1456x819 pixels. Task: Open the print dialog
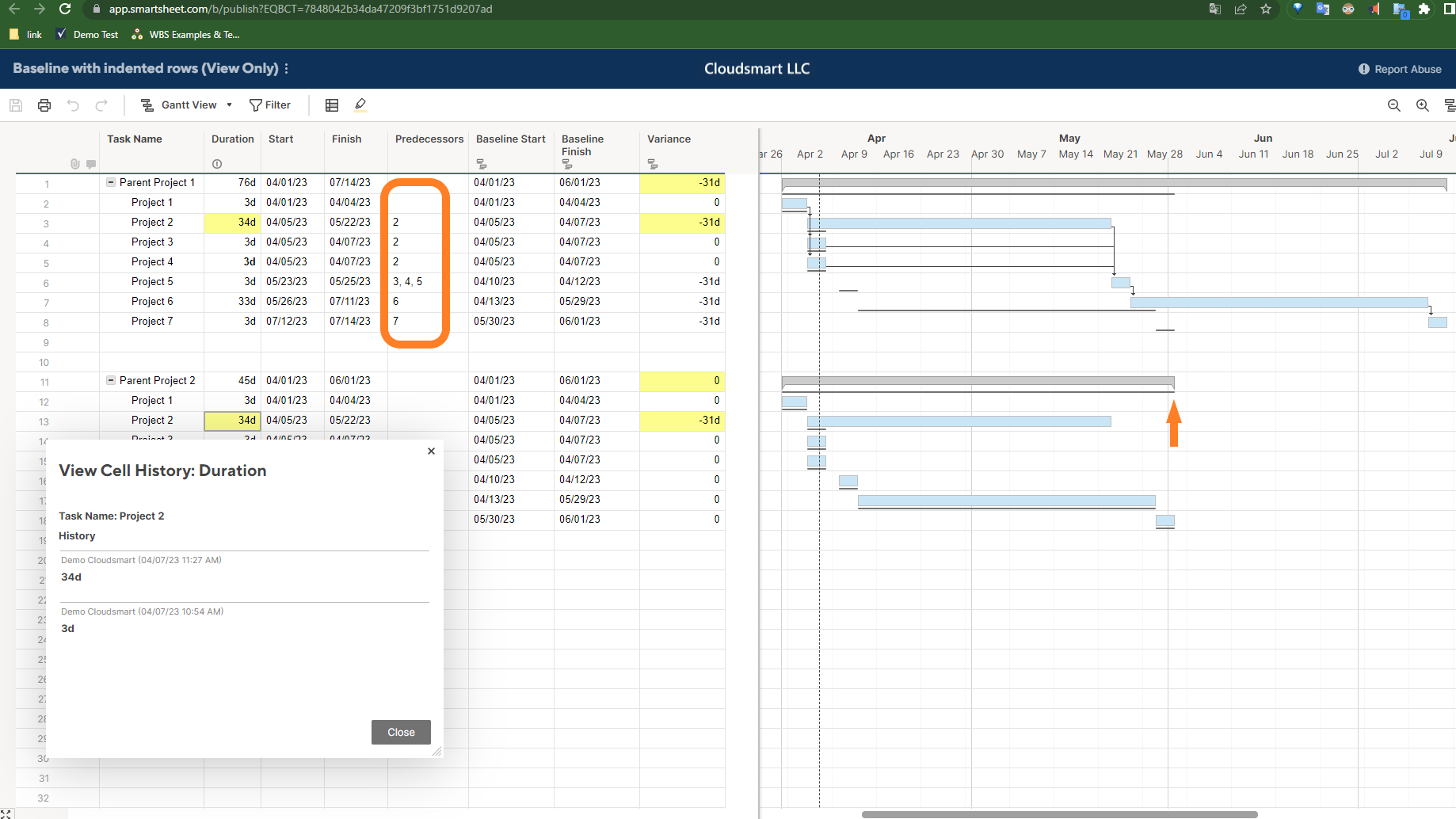(44, 105)
